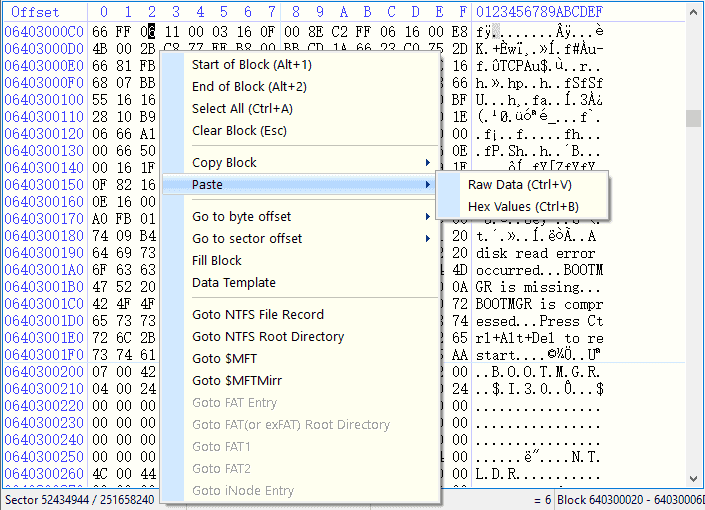The width and height of the screenshot is (705, 510).
Task: Paste as Hex Values
Action: [x=523, y=207]
